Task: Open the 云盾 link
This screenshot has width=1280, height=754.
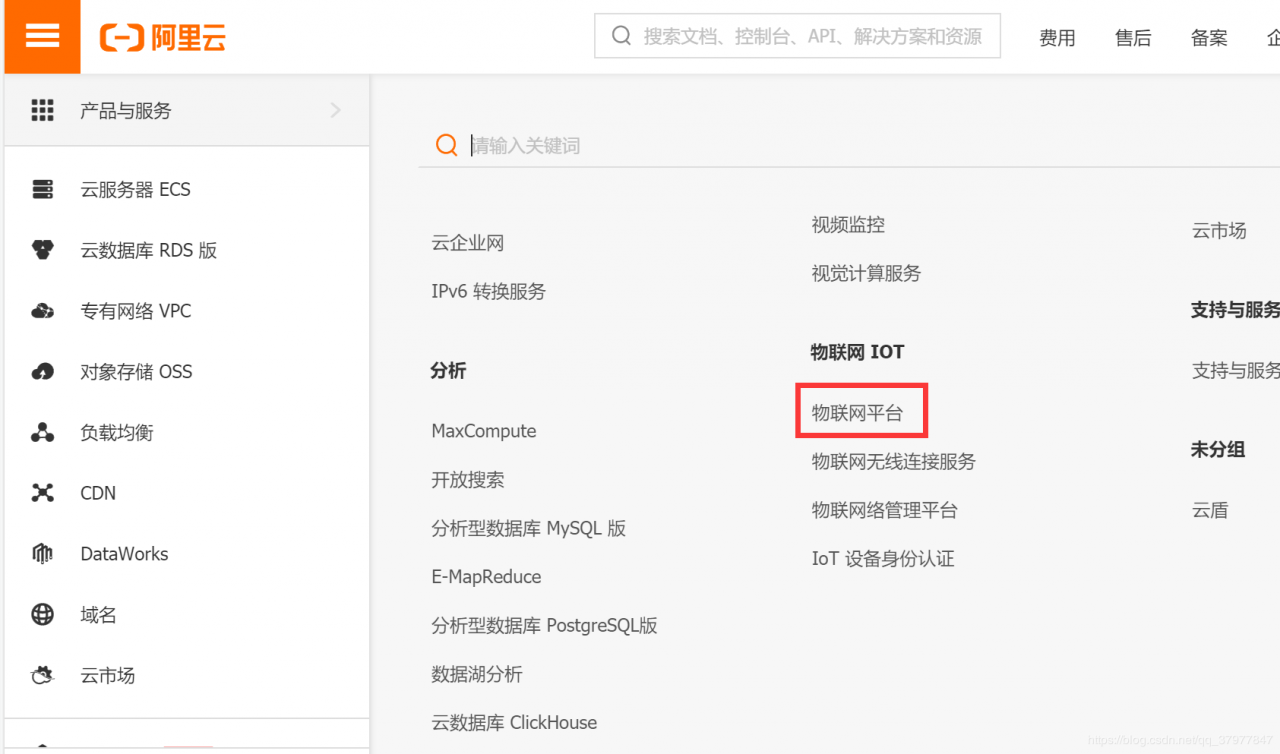Action: click(x=1209, y=510)
